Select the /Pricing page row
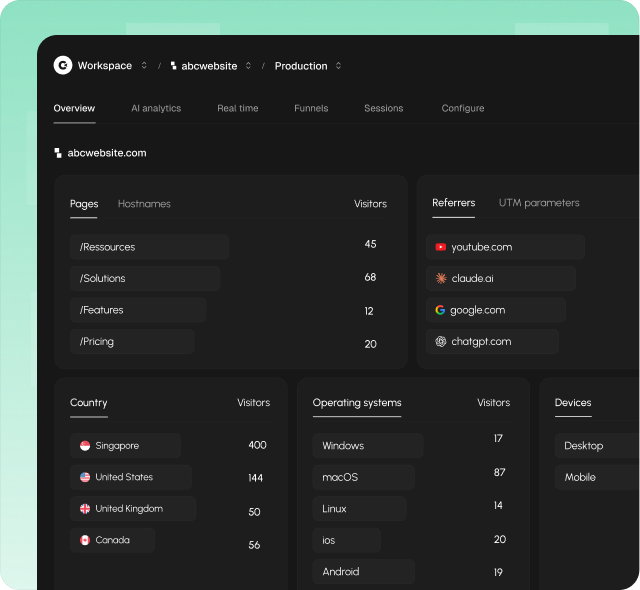The image size is (640, 590). coord(132,342)
